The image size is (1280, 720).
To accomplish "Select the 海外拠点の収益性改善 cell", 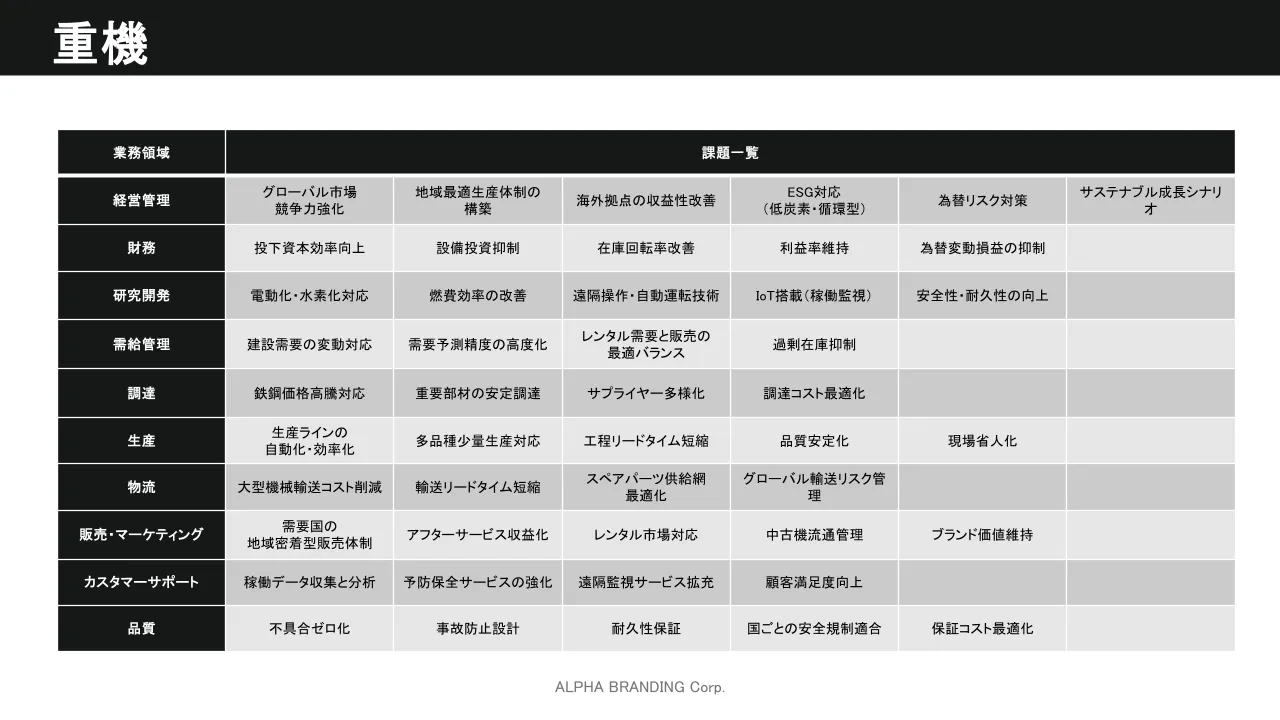I will click(x=646, y=200).
